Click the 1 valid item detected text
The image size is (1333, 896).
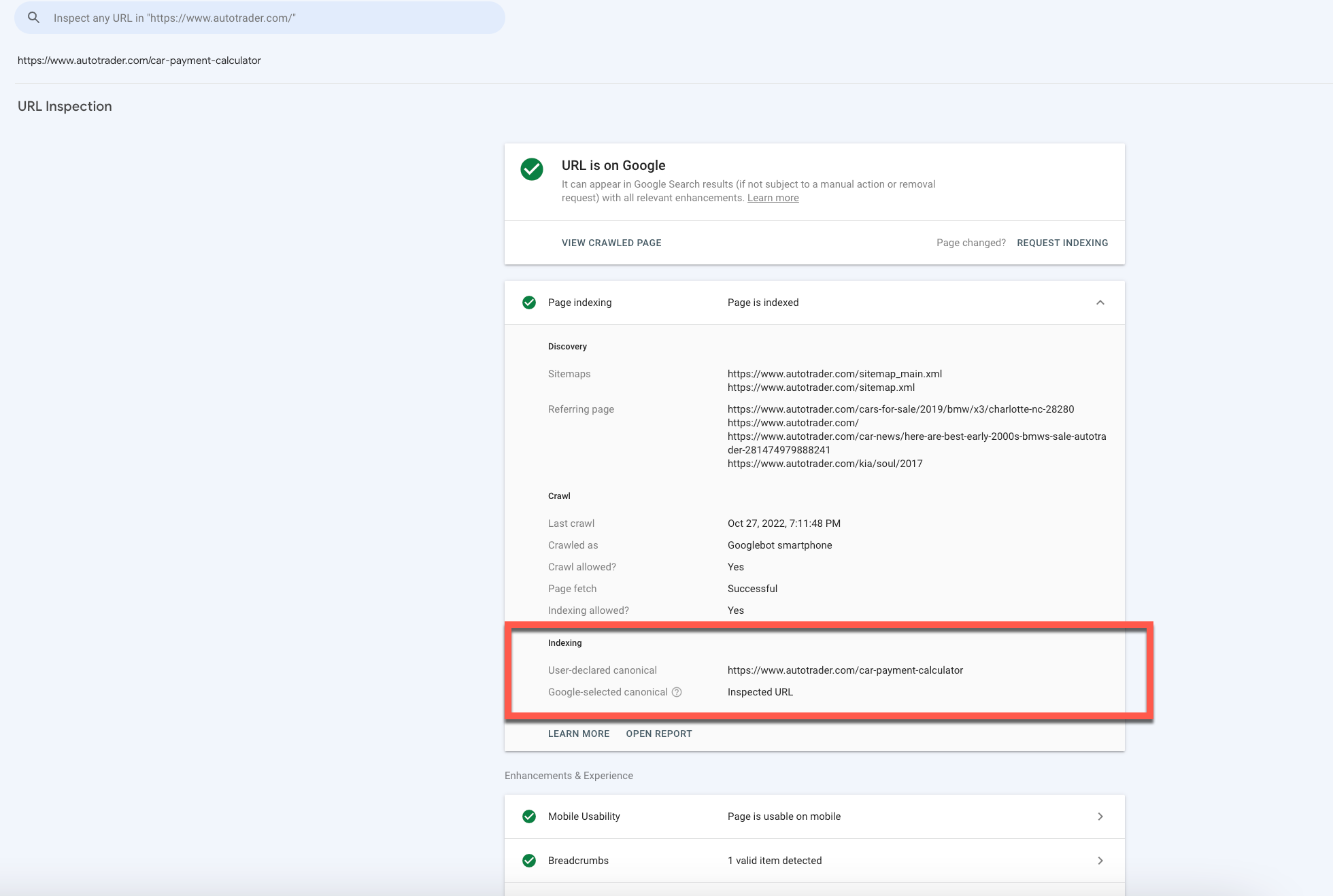point(774,861)
